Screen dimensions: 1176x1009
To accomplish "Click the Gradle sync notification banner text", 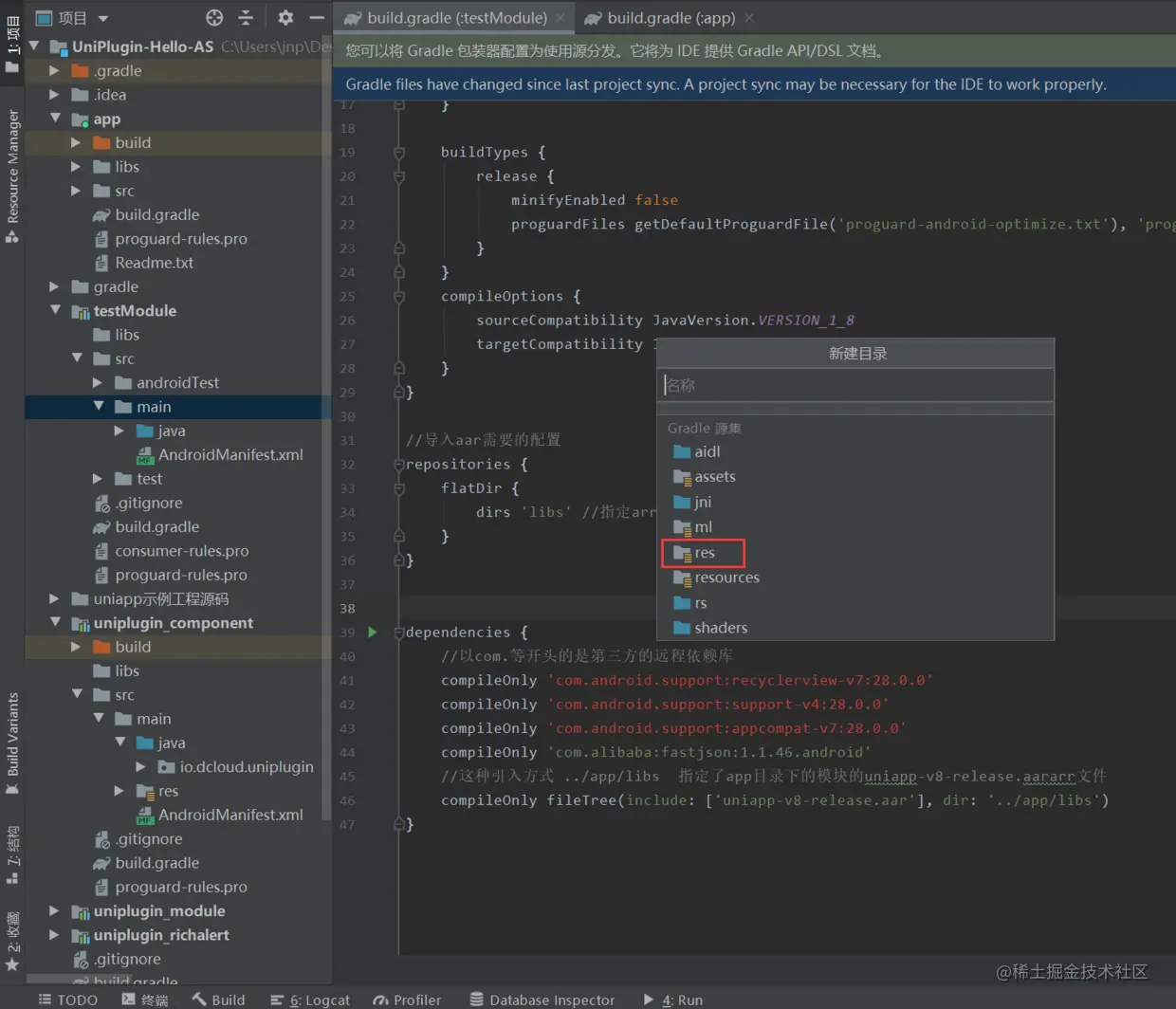I will 726,84.
